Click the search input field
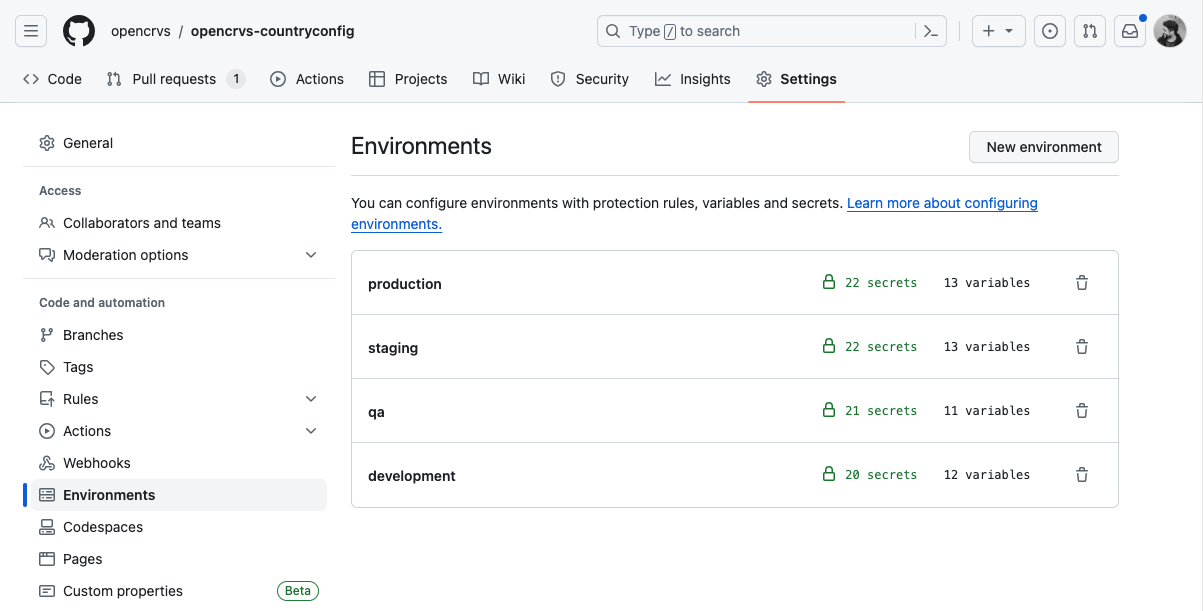The width and height of the screenshot is (1203, 611). [757, 31]
